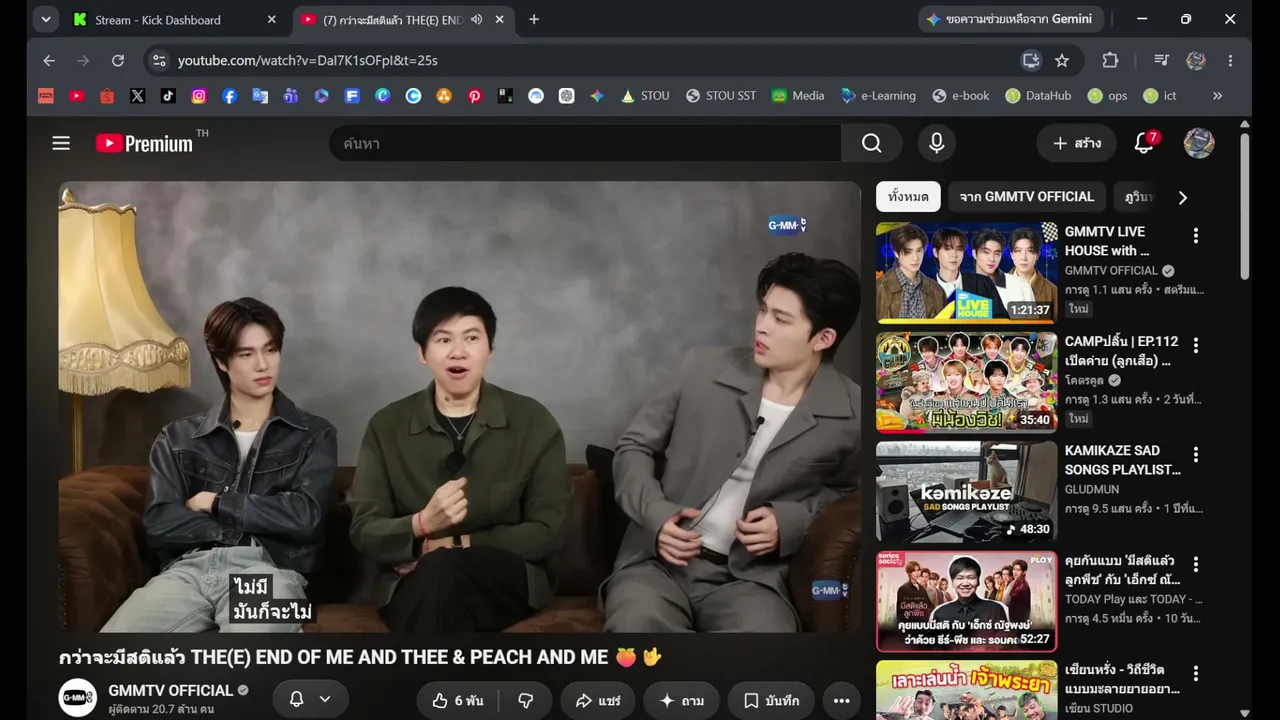Screen dimensions: 1280x720
Task: Close the Kick Dashboard tab
Action: (x=271, y=20)
